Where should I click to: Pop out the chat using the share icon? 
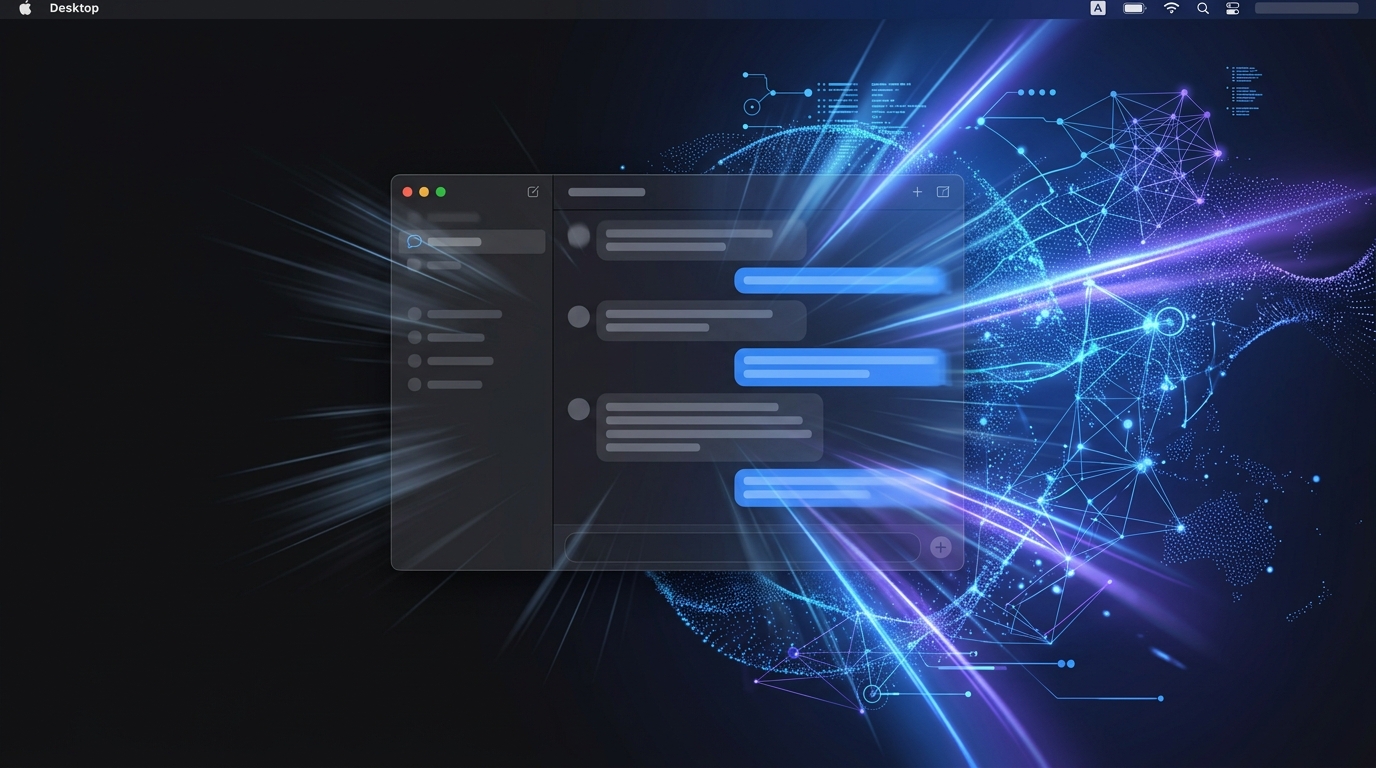click(x=943, y=191)
